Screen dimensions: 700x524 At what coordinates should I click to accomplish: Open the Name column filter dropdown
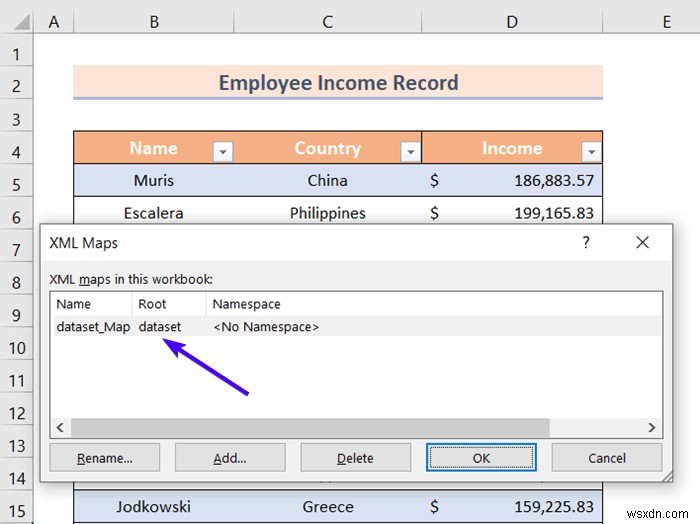(x=222, y=152)
